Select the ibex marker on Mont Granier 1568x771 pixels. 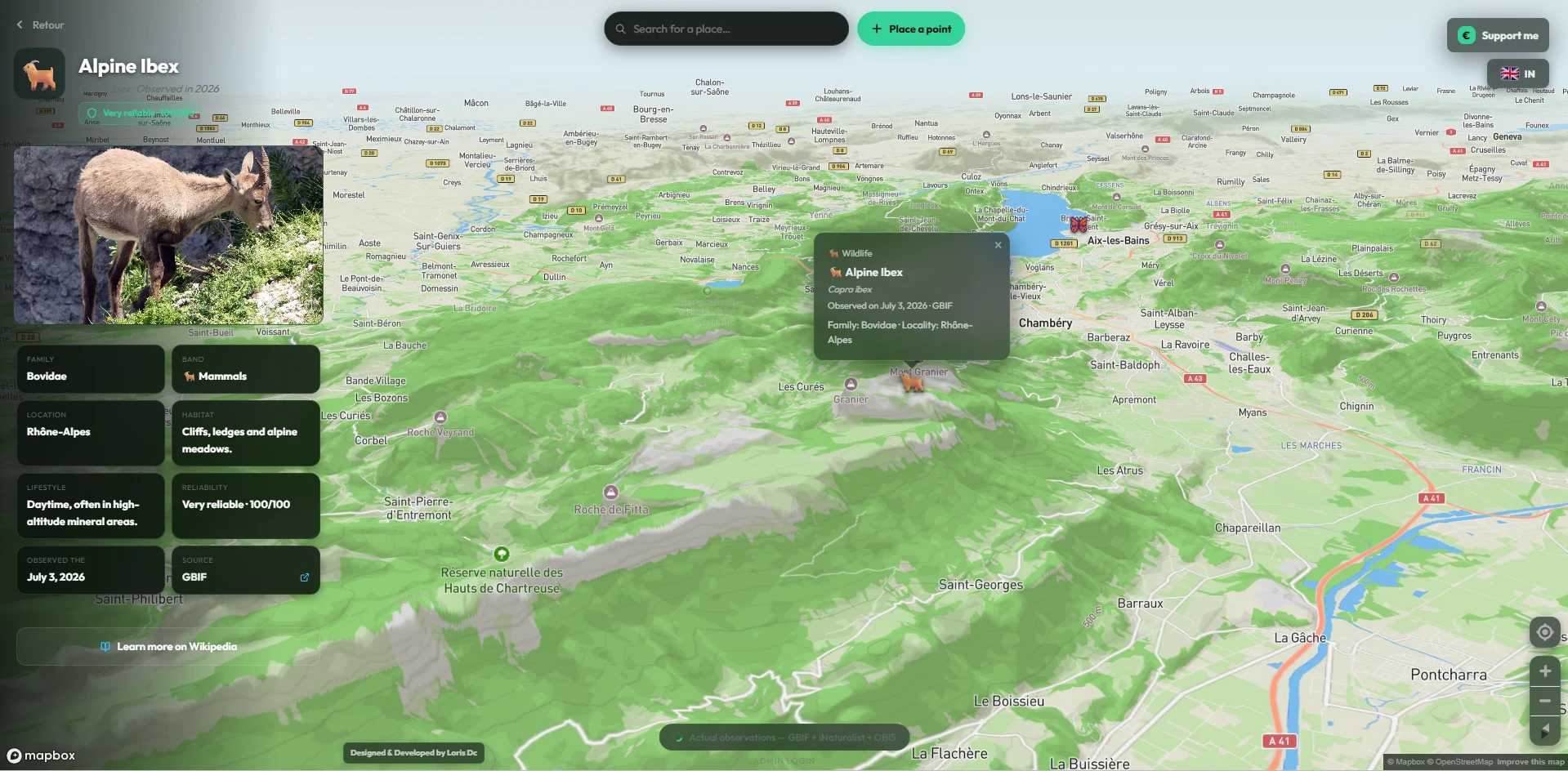[912, 382]
